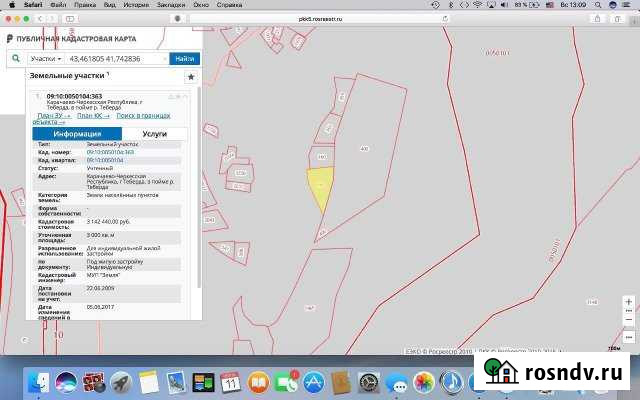Click the coordinates search input field
640x400 pixels.
[x=119, y=59]
